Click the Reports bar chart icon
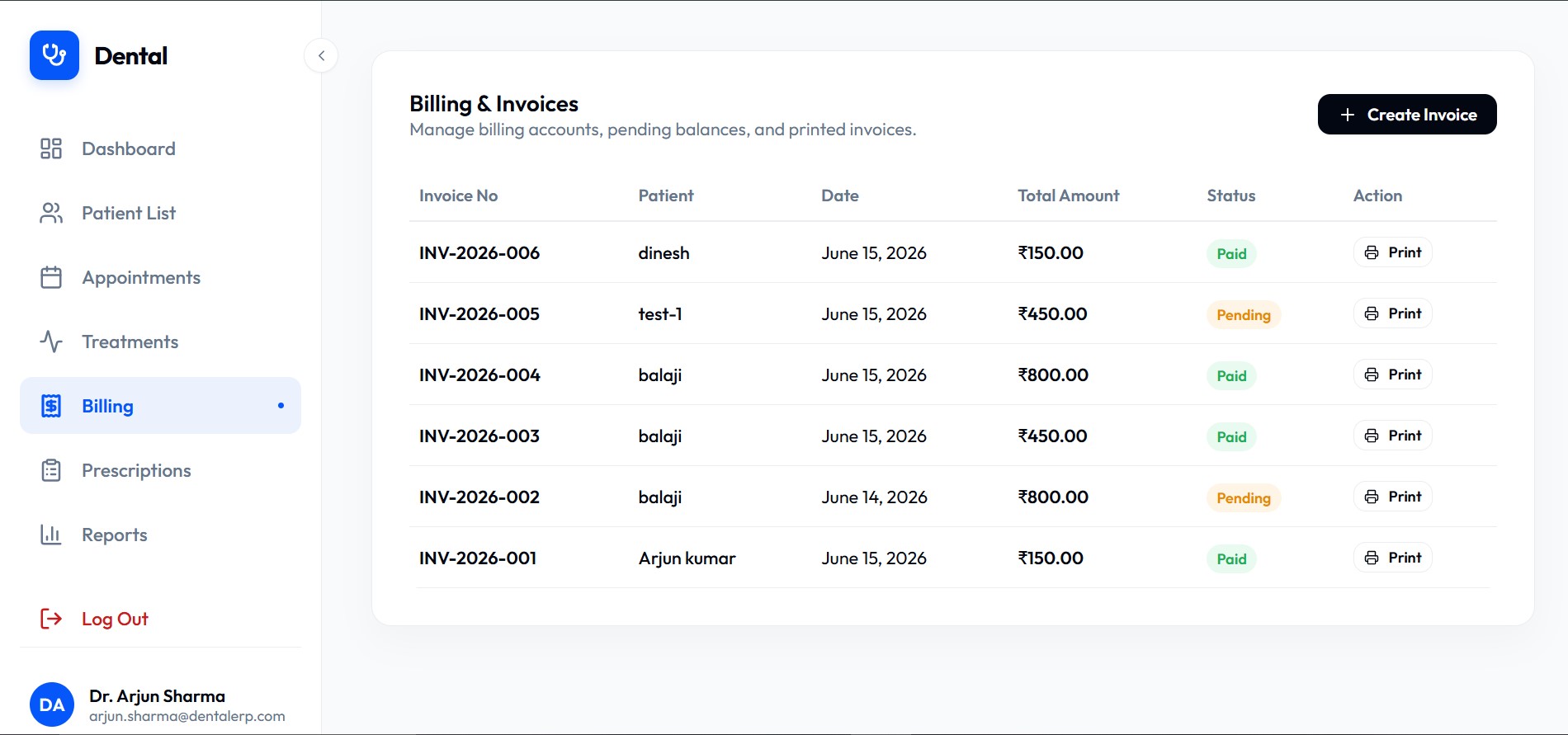 (x=51, y=535)
